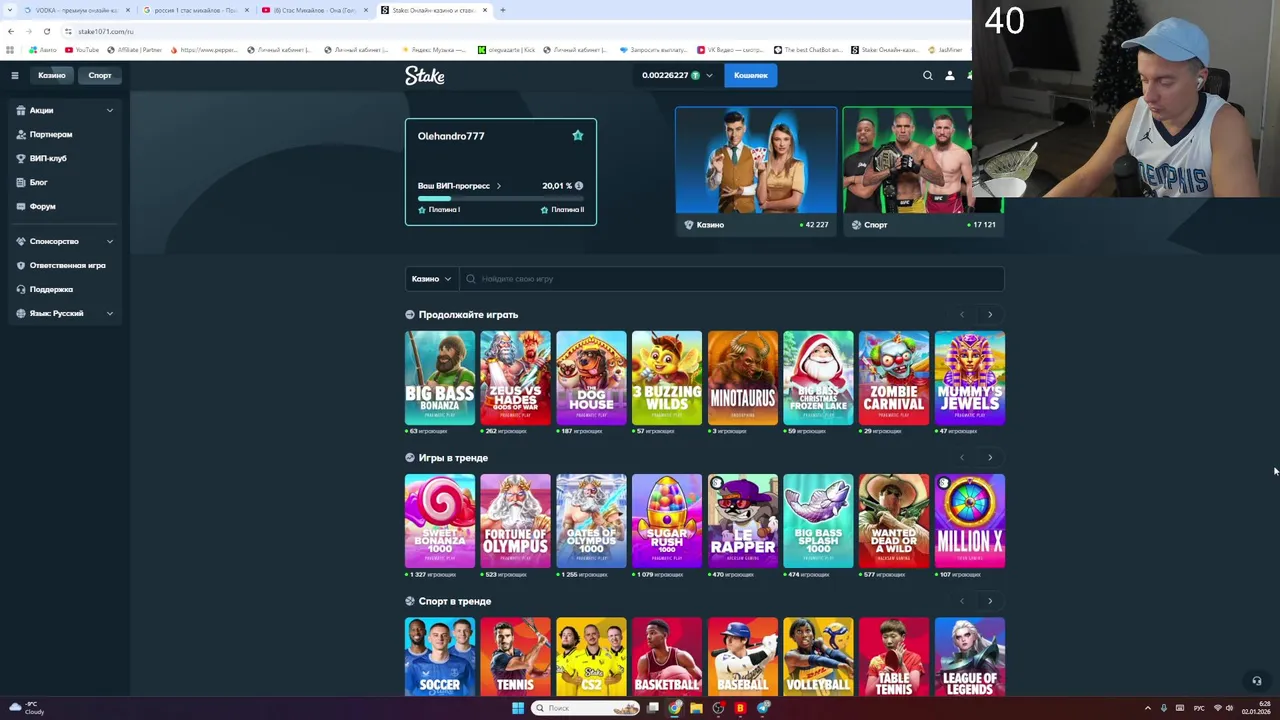Viewport: 1280px width, 720px height.
Task: Open Million X game tile
Action: (970, 521)
